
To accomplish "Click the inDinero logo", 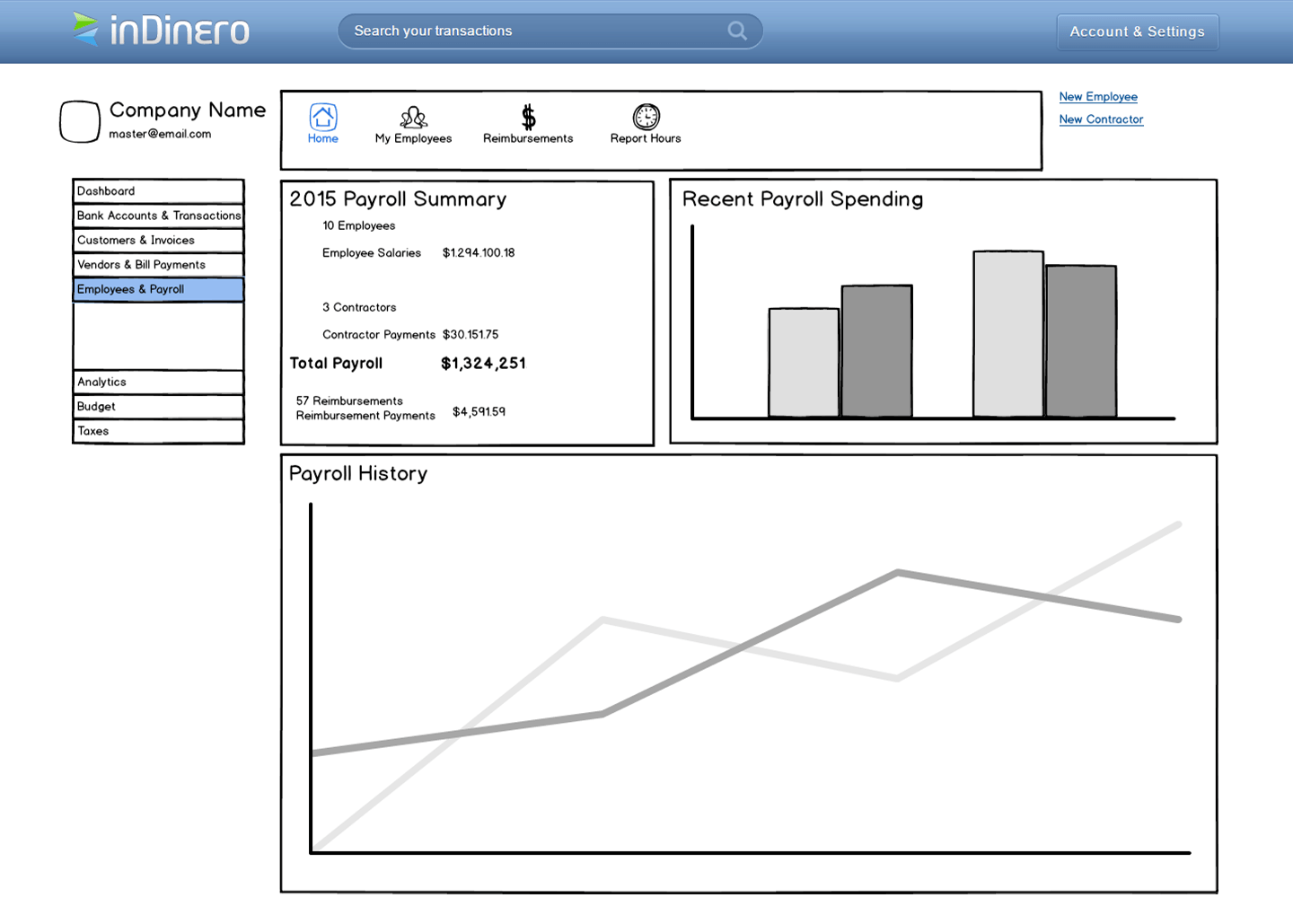I will pyautogui.click(x=162, y=30).
